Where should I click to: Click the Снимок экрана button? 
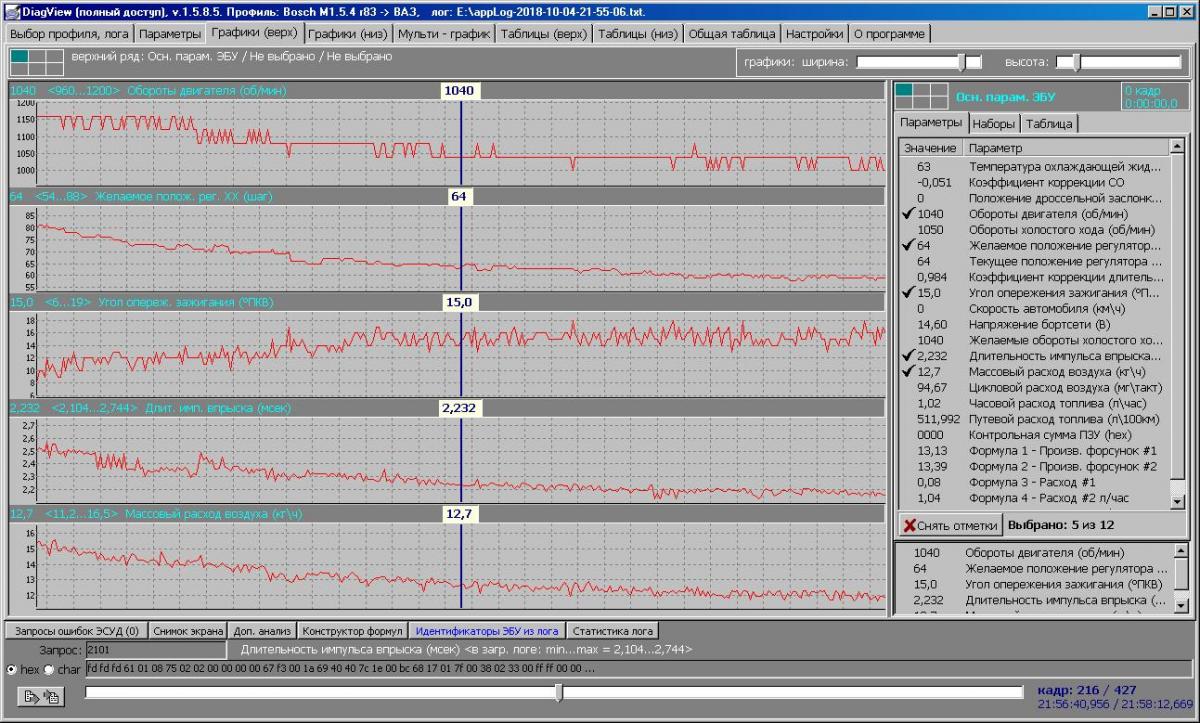188,631
